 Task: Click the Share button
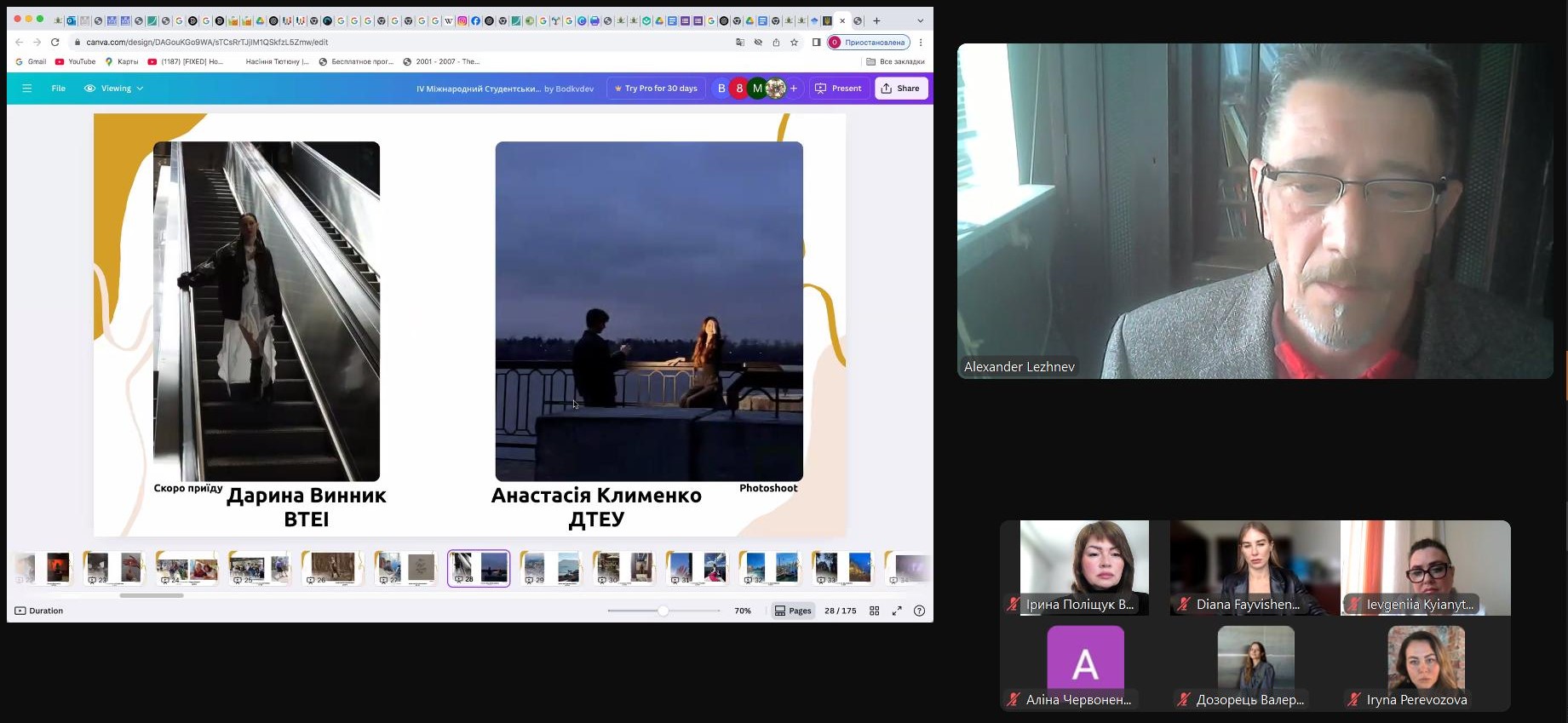coord(901,89)
